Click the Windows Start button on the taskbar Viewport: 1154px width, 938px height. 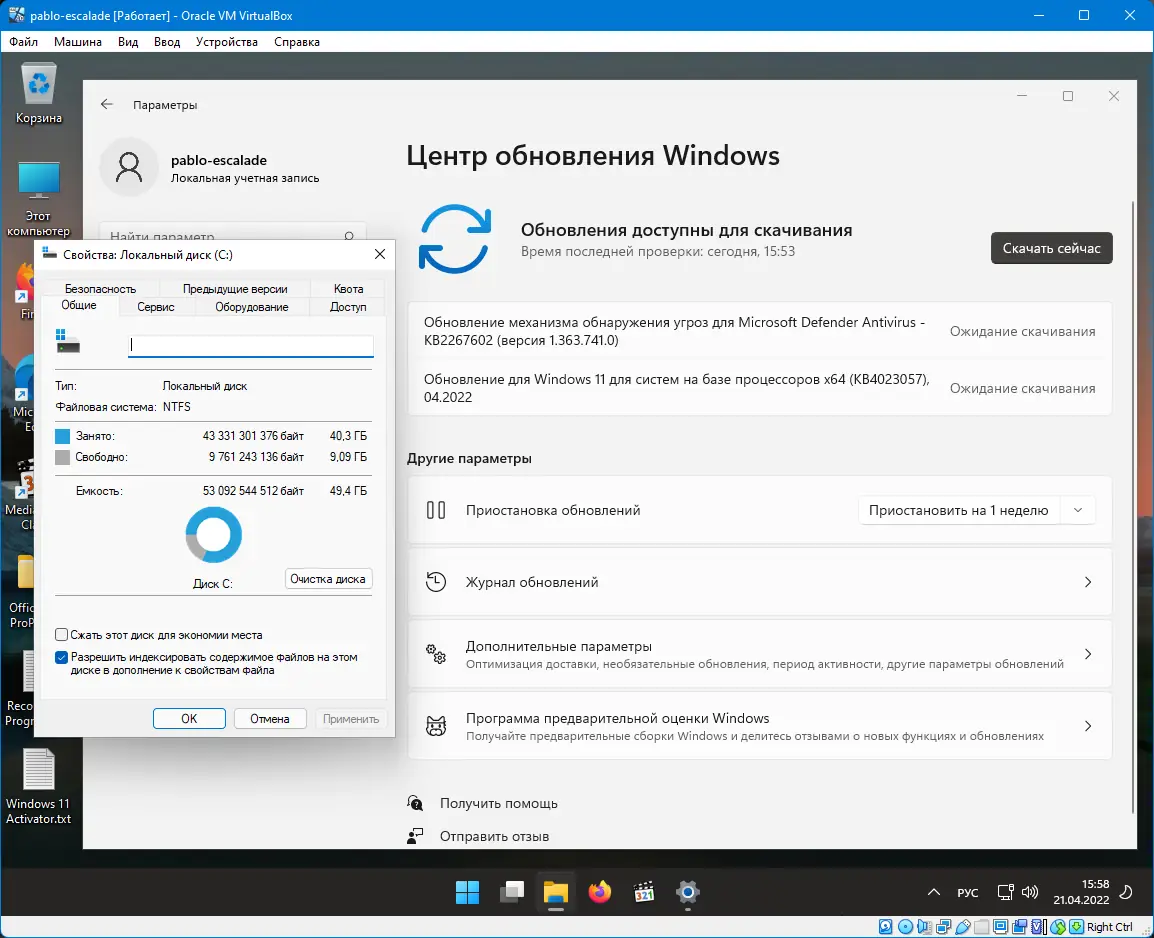click(467, 892)
